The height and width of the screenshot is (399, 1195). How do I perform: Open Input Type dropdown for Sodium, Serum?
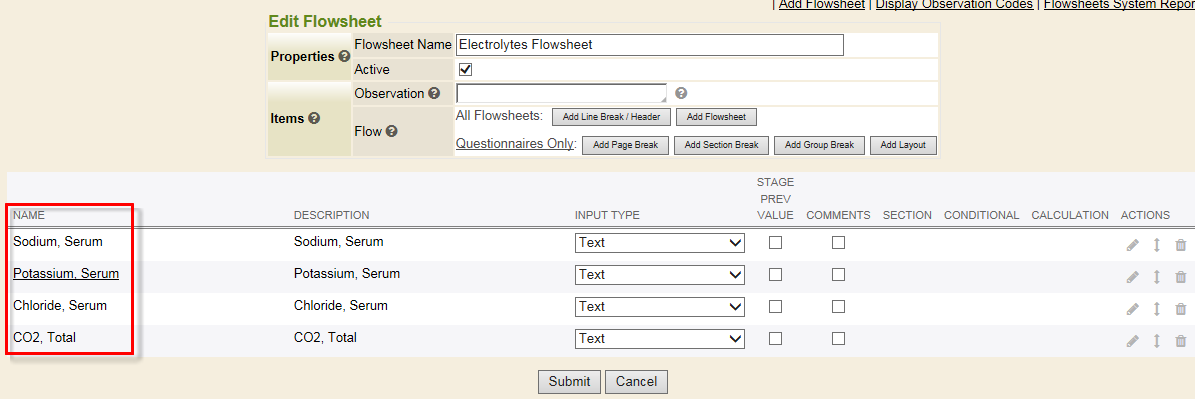pyautogui.click(x=659, y=243)
